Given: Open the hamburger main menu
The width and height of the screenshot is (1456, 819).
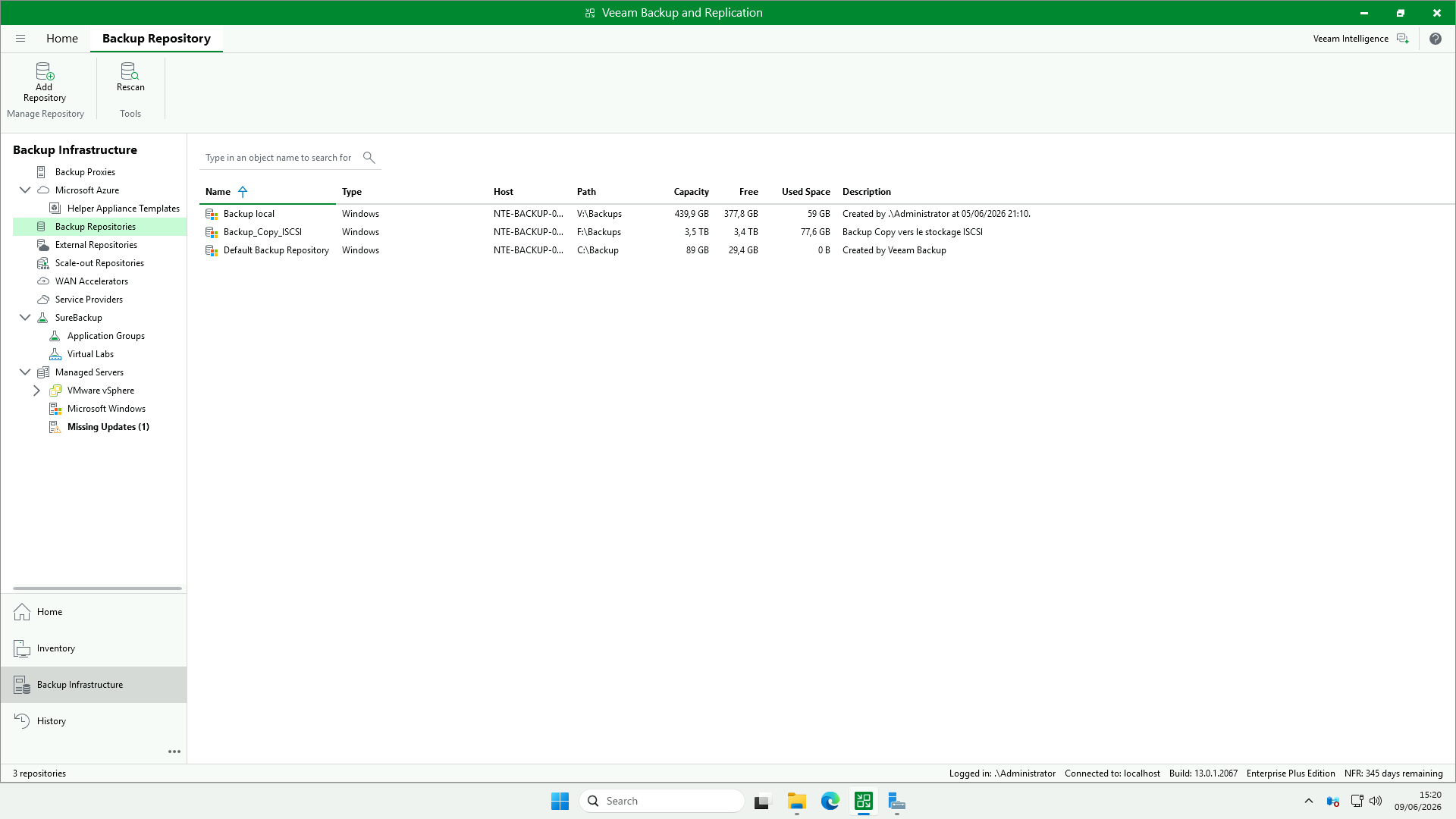Looking at the screenshot, I should tap(20, 38).
